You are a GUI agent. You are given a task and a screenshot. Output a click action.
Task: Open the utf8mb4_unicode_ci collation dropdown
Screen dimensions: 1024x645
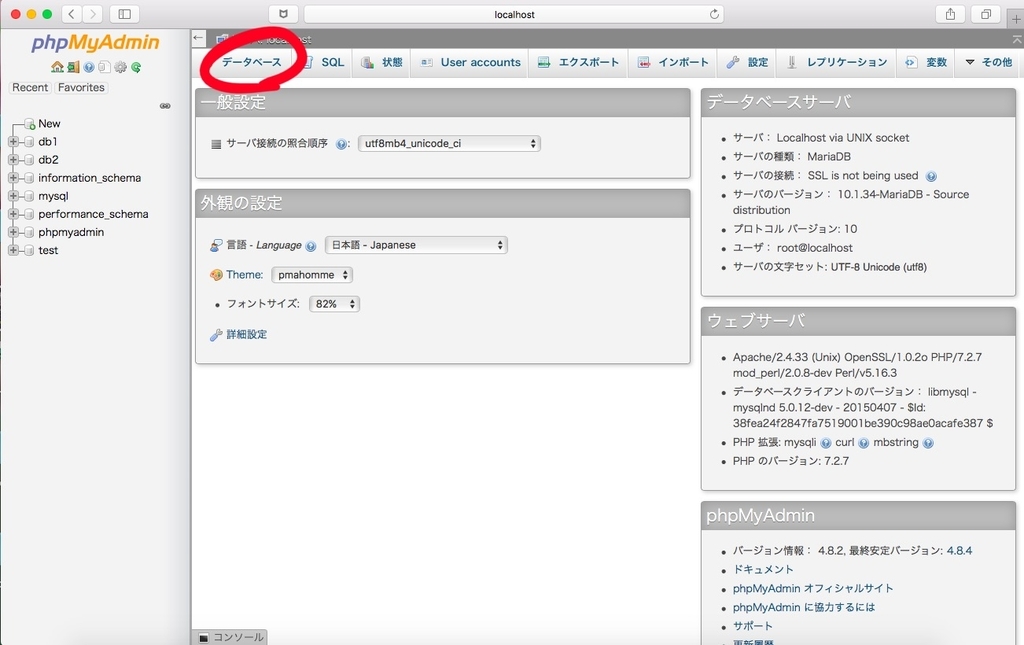pyautogui.click(x=447, y=143)
